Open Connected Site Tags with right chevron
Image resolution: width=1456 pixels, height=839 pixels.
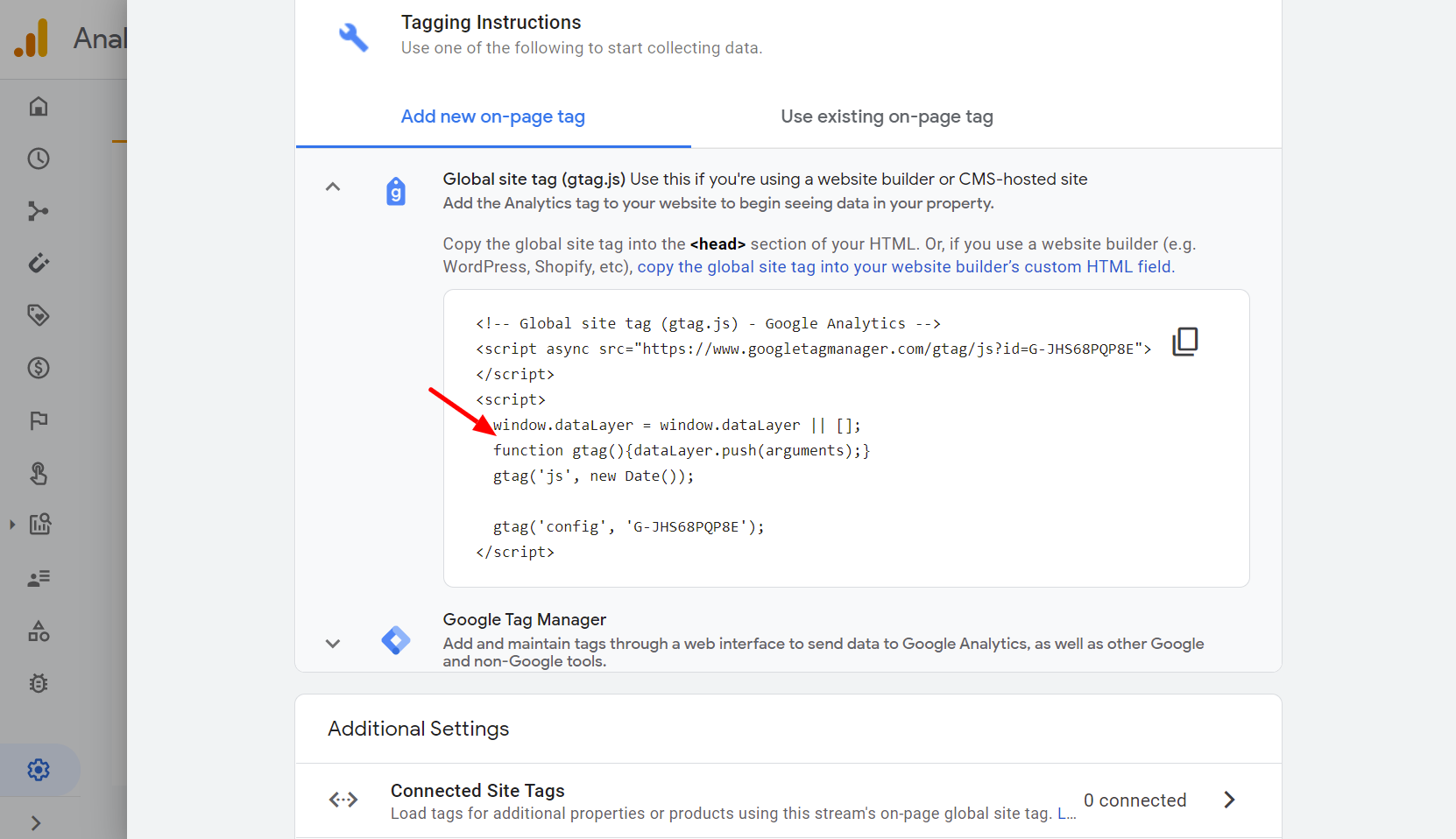(1229, 800)
